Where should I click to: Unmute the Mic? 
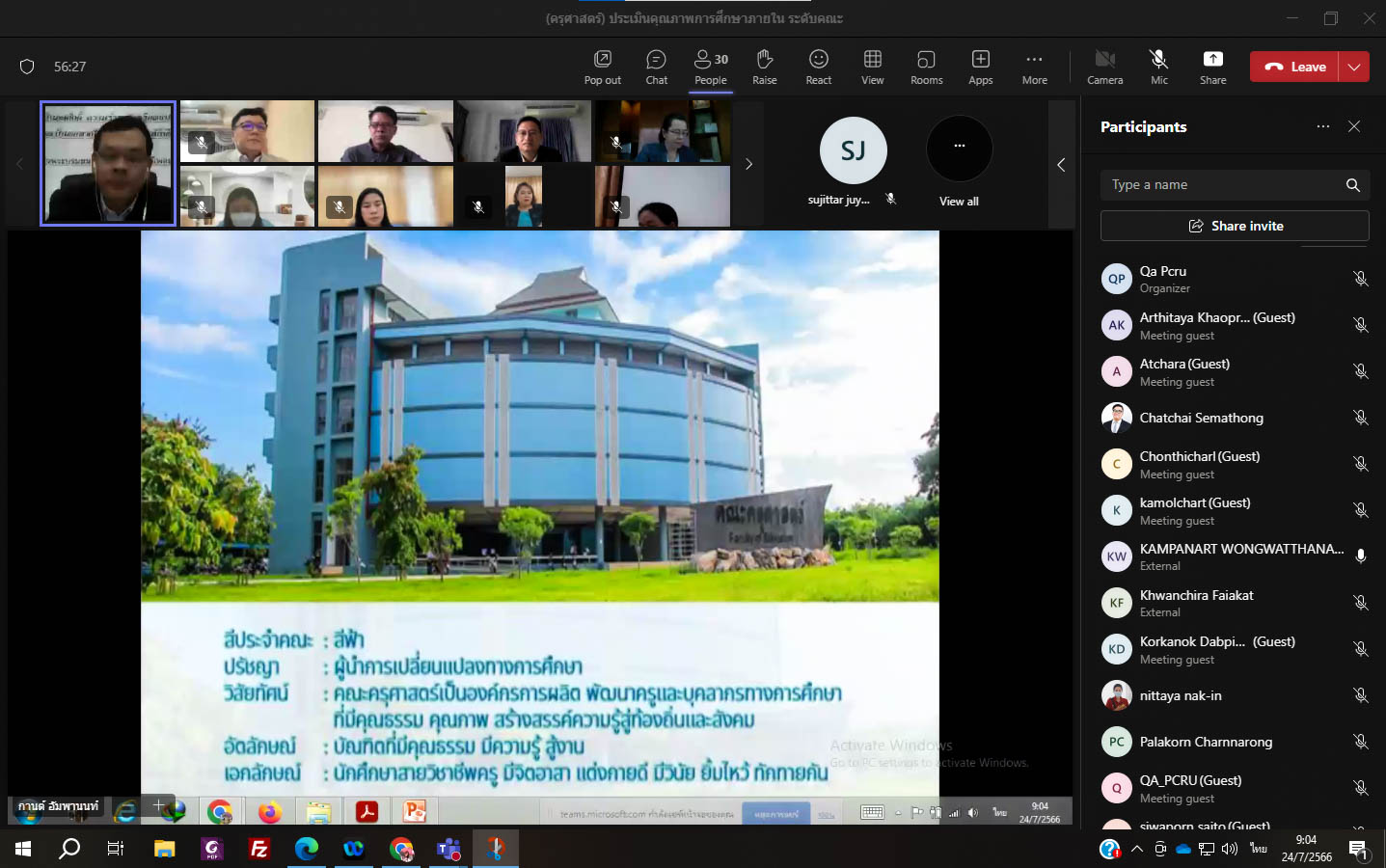click(1158, 67)
